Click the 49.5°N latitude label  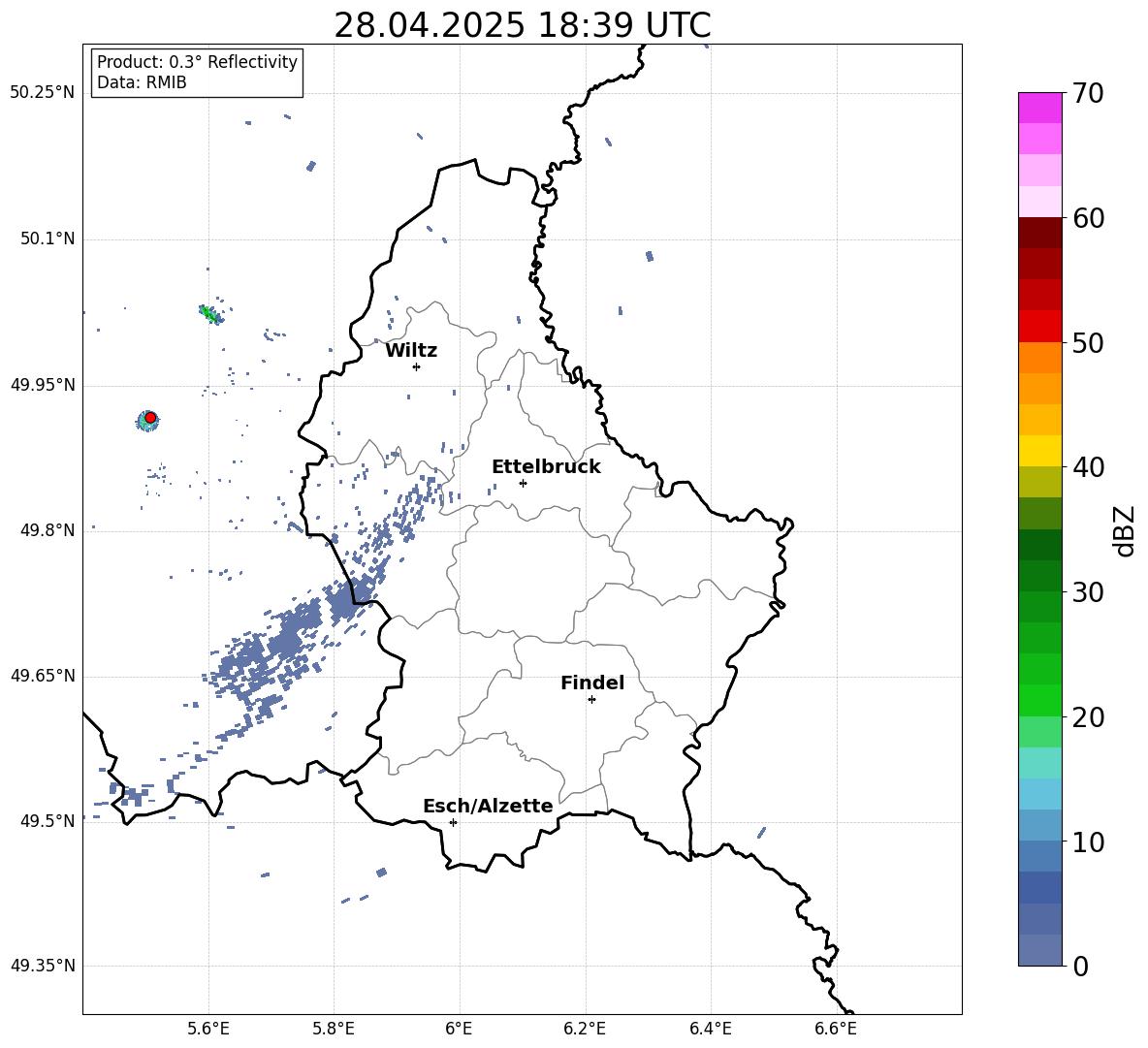(x=48, y=821)
